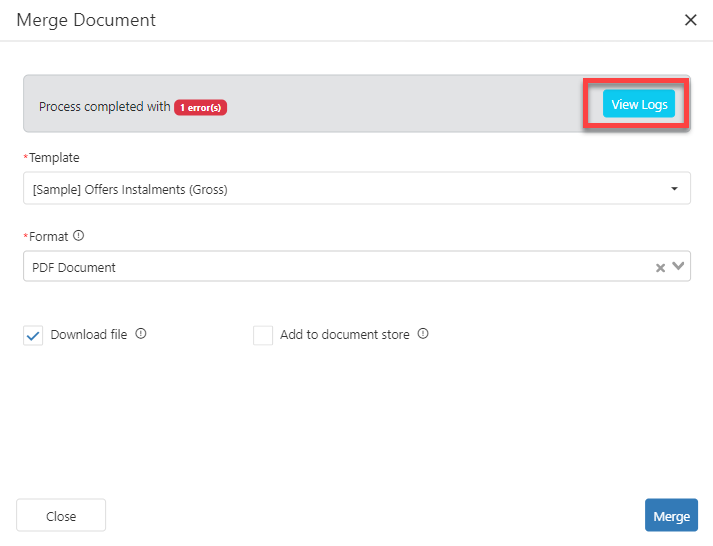Click the PDF Document format field

[x=330, y=267]
